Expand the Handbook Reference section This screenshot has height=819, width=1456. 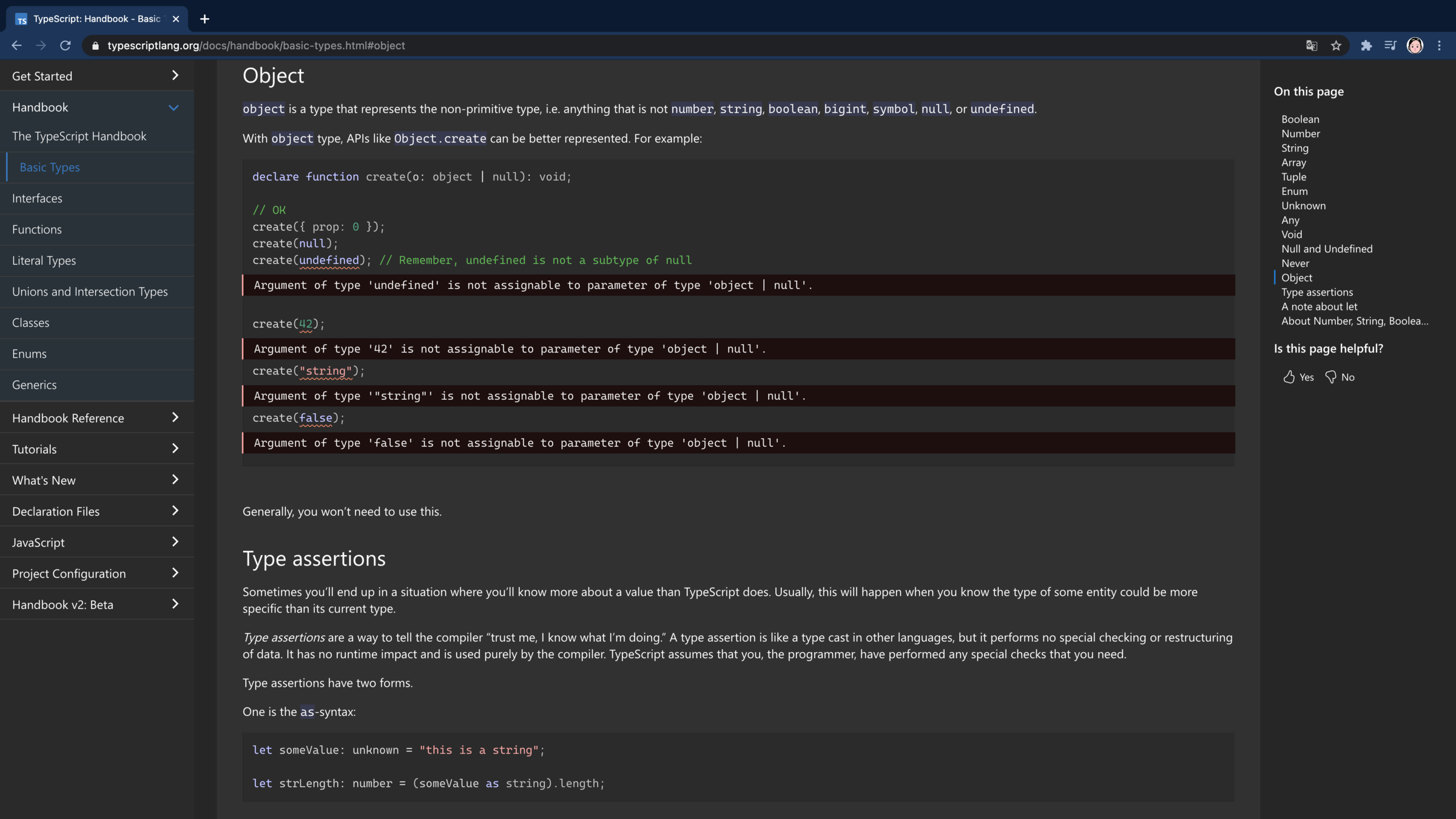175,418
